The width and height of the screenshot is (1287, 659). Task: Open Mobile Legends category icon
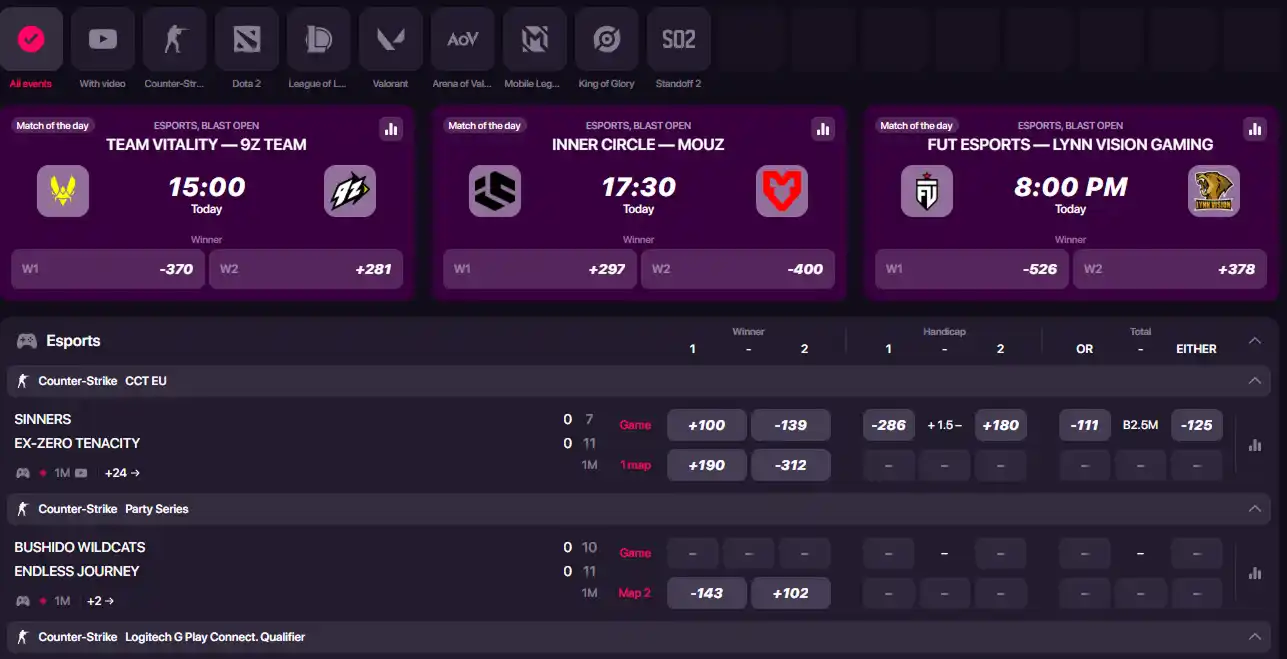click(535, 39)
